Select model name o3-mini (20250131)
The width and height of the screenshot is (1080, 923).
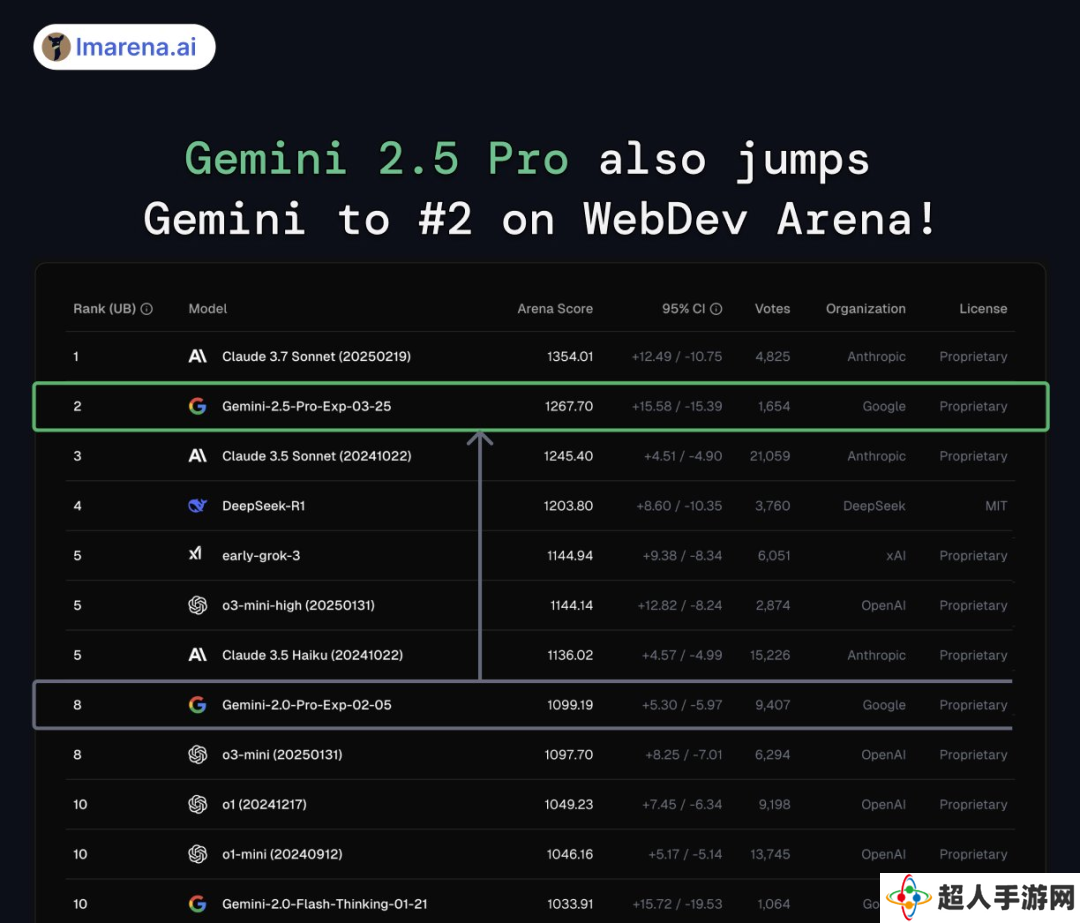point(282,754)
